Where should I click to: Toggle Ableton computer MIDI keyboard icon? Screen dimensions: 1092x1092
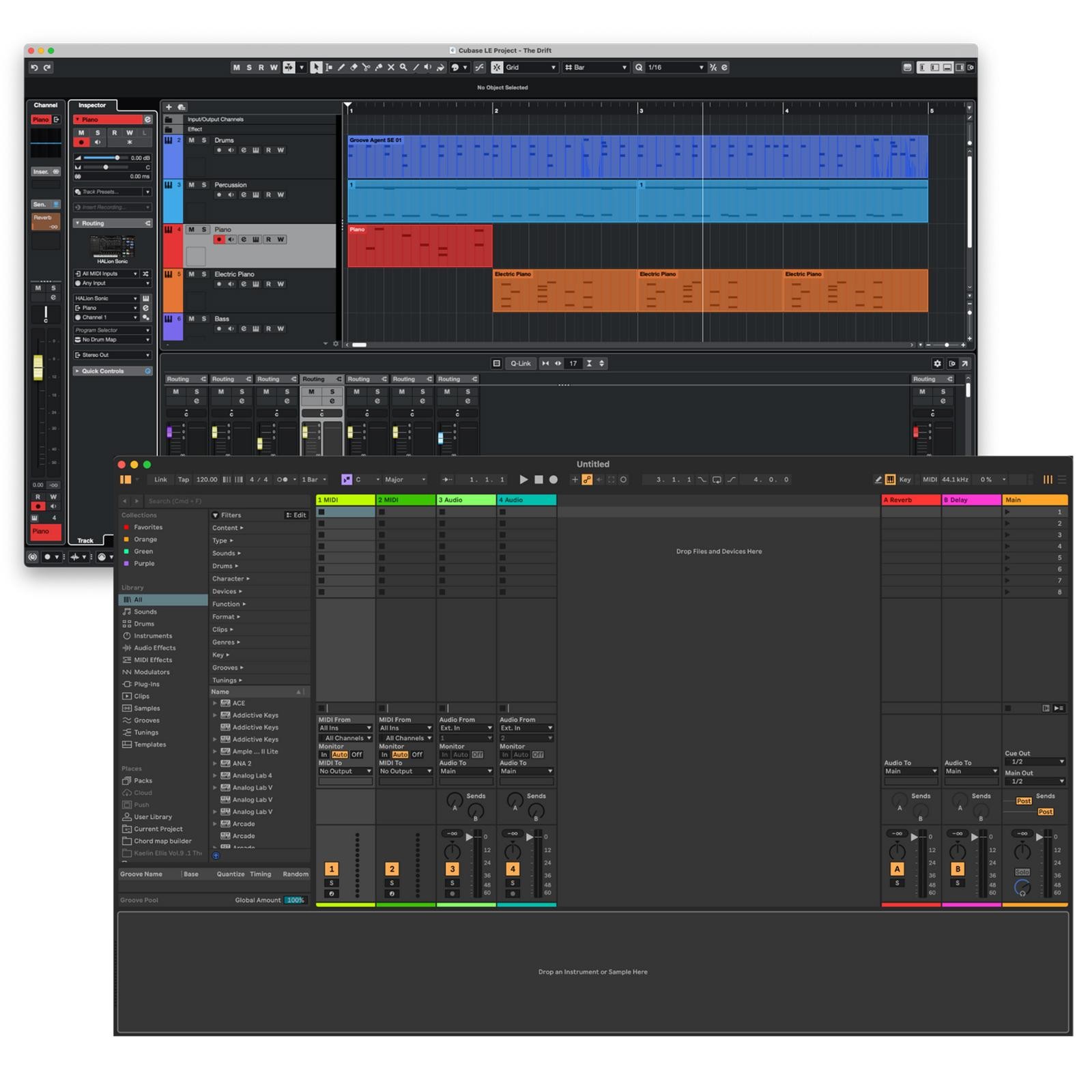pyautogui.click(x=890, y=480)
